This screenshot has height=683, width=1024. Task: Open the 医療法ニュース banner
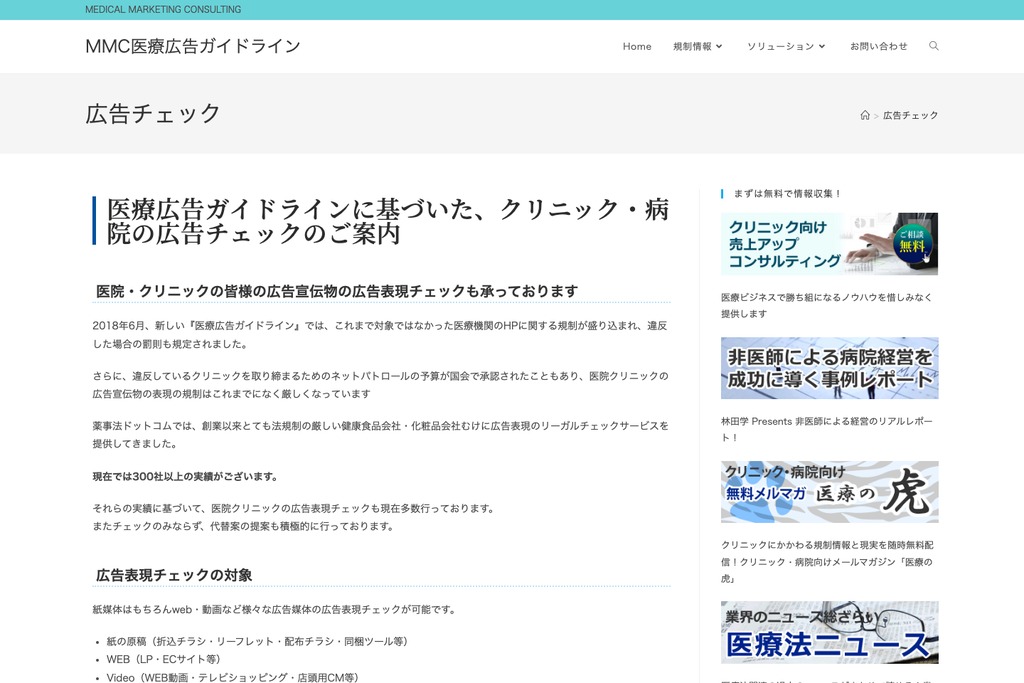[829, 632]
